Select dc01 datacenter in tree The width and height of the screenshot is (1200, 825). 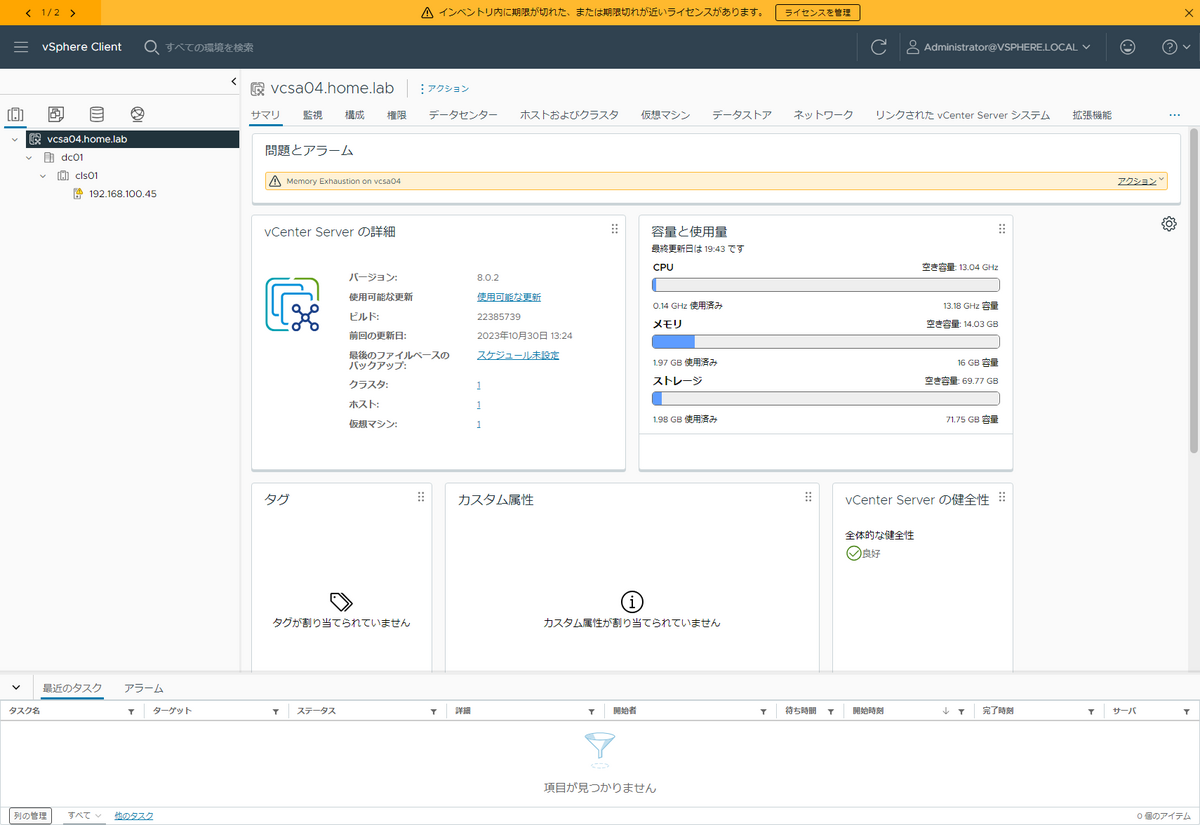[72, 157]
